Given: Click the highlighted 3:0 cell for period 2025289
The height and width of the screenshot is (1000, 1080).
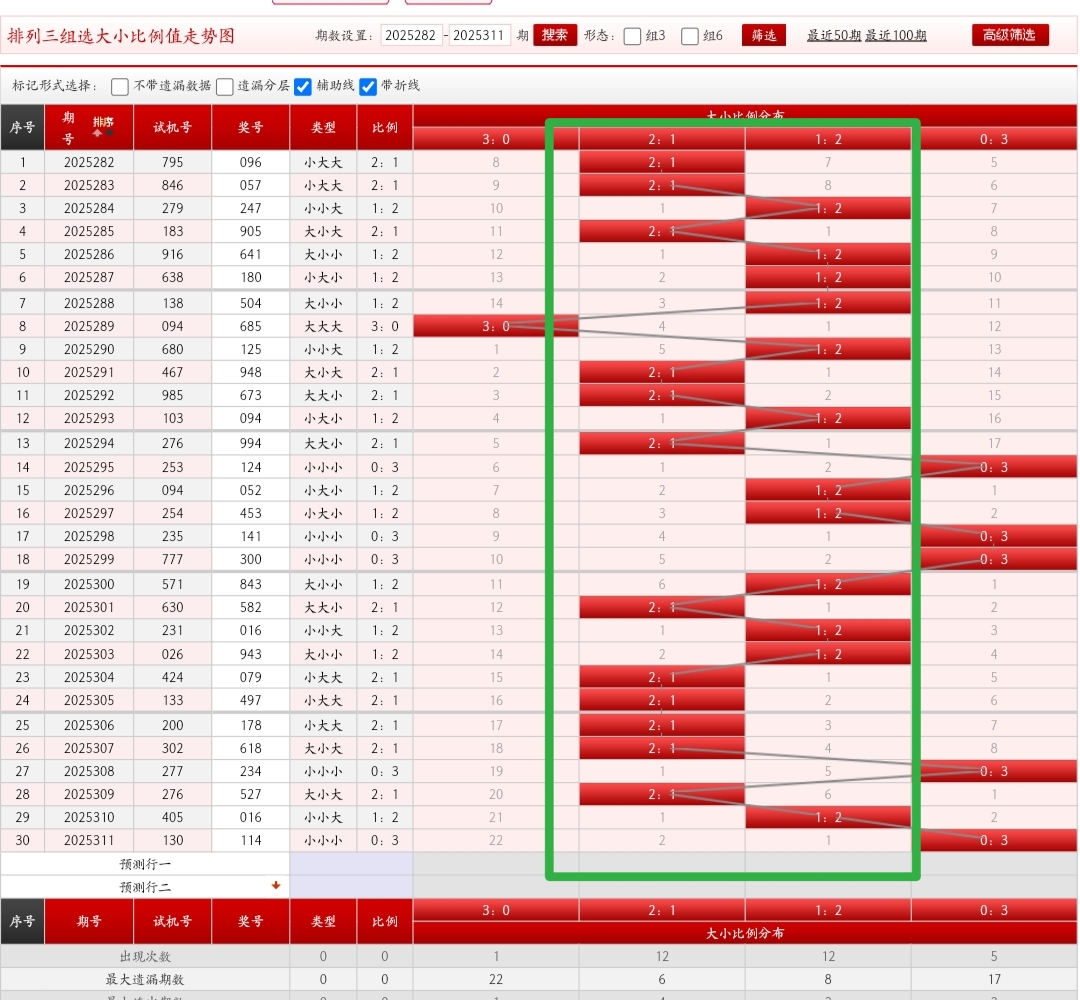Looking at the screenshot, I should click(495, 326).
